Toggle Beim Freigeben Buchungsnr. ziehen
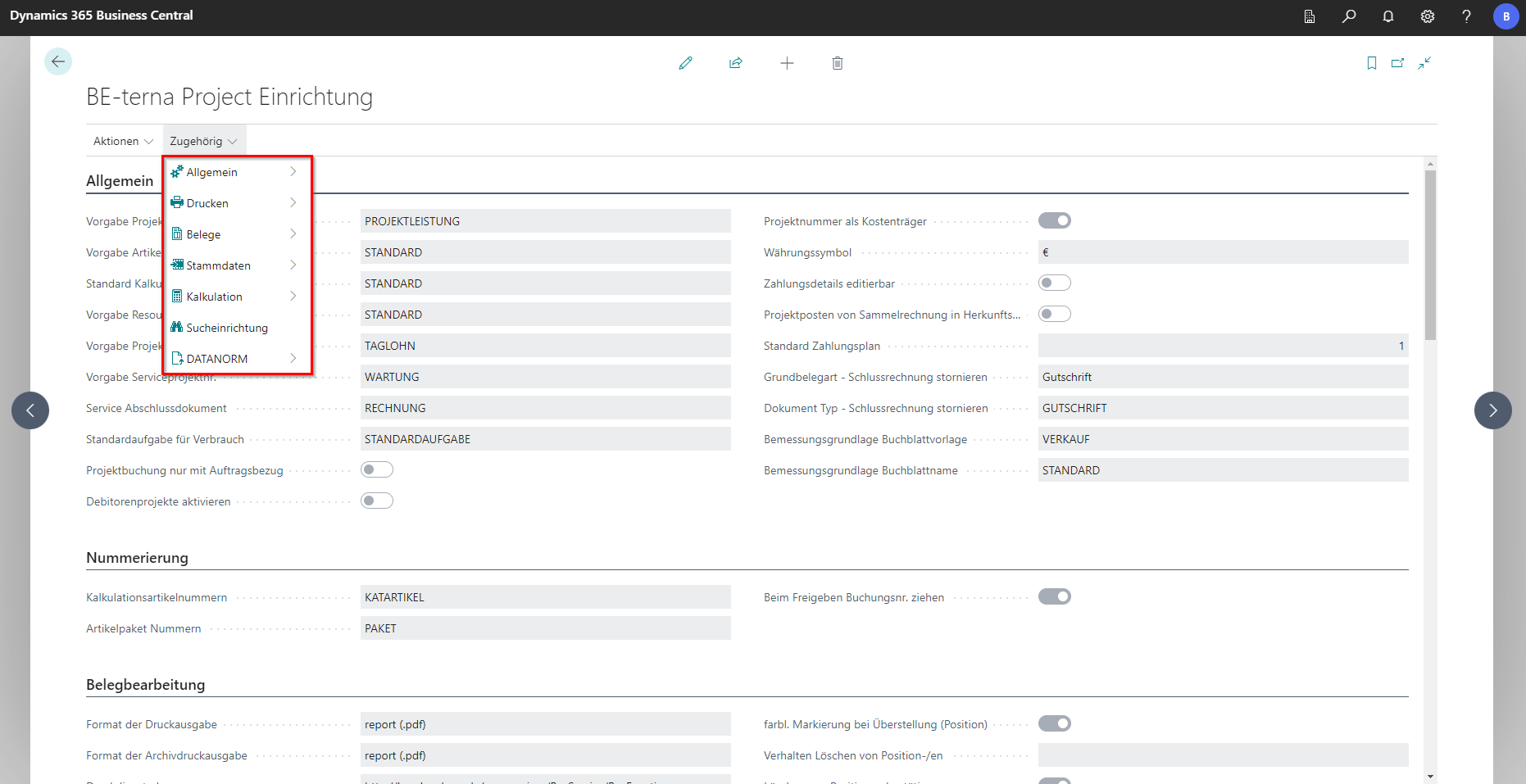1526x784 pixels. [1055, 596]
